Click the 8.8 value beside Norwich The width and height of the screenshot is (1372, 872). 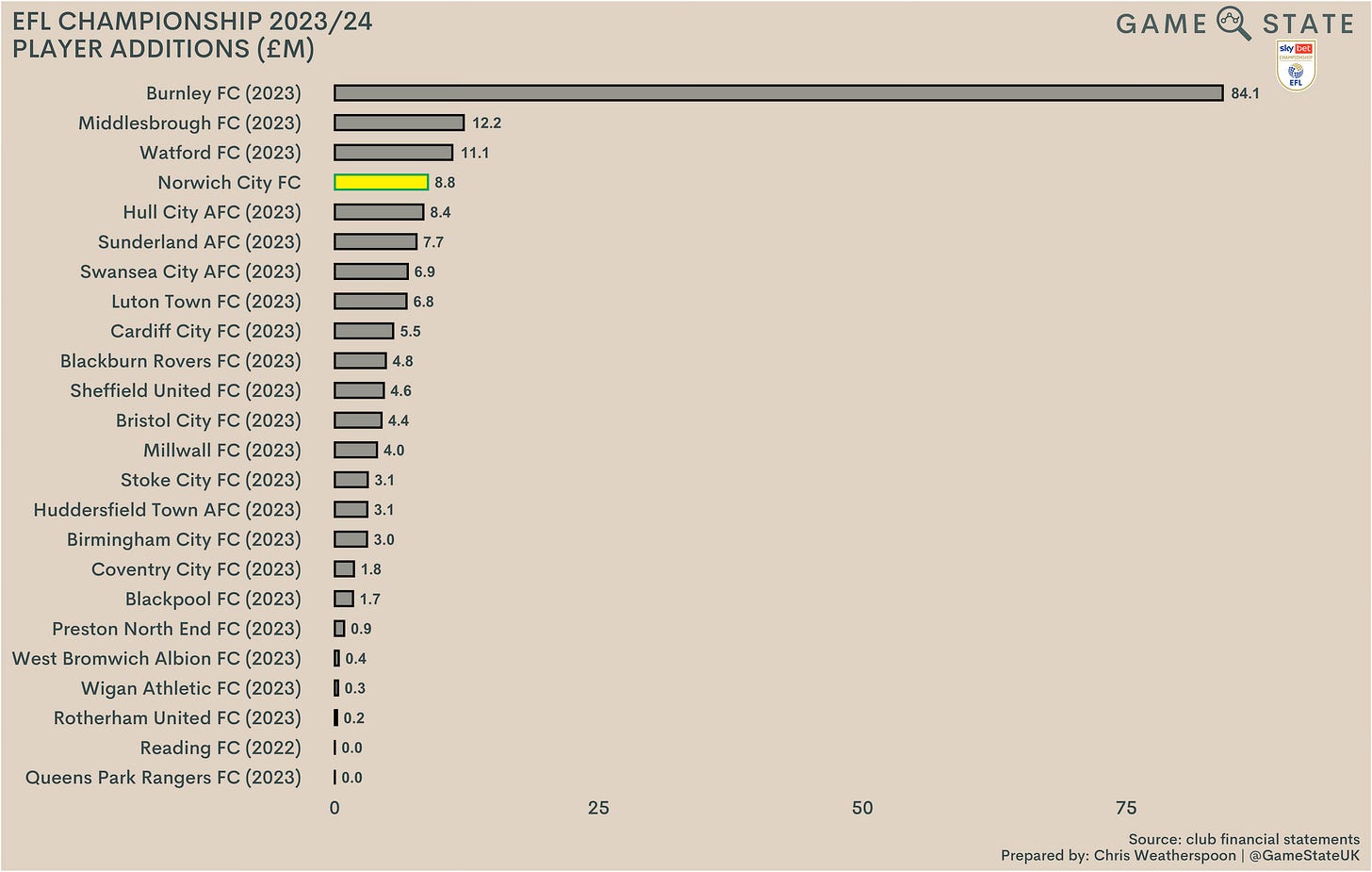(x=445, y=183)
